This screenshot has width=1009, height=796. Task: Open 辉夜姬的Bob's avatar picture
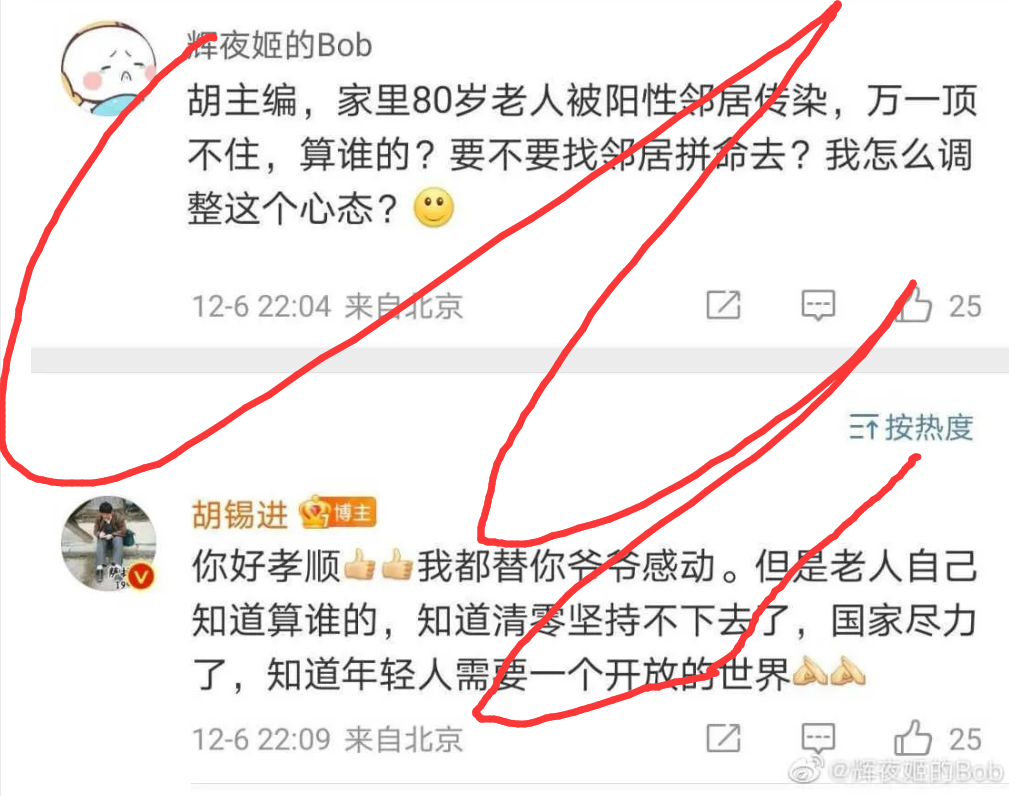108,69
